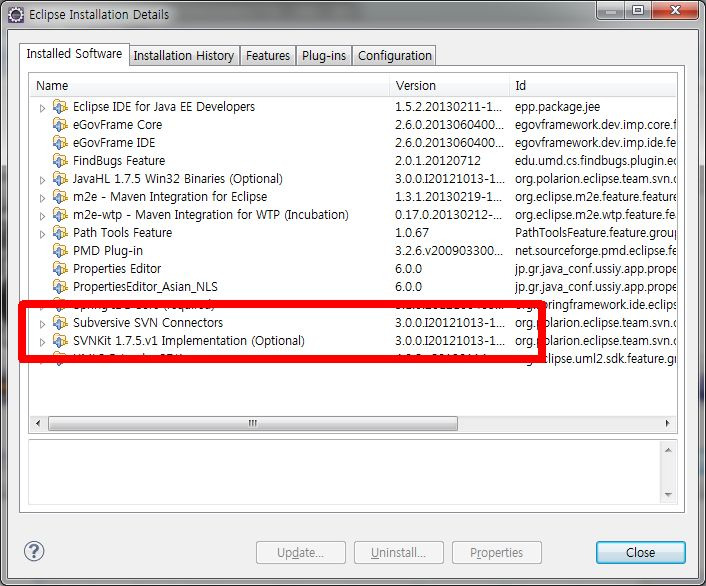The image size is (706, 586).
Task: Expand Eclipse IDE for Java EE Developers
Action: point(42,108)
